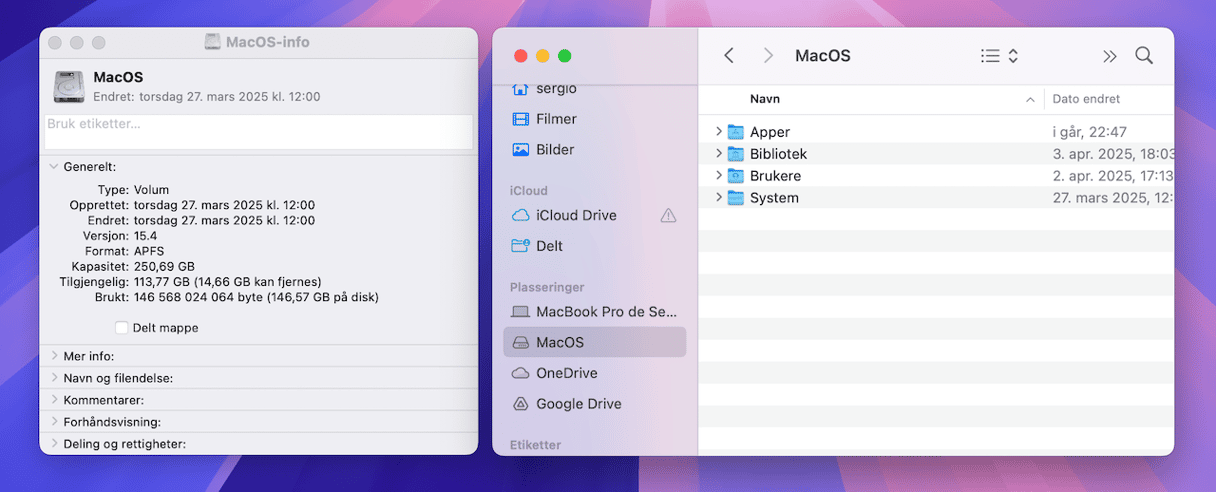
Task: Click the Finder window title MacOS
Action: (823, 56)
